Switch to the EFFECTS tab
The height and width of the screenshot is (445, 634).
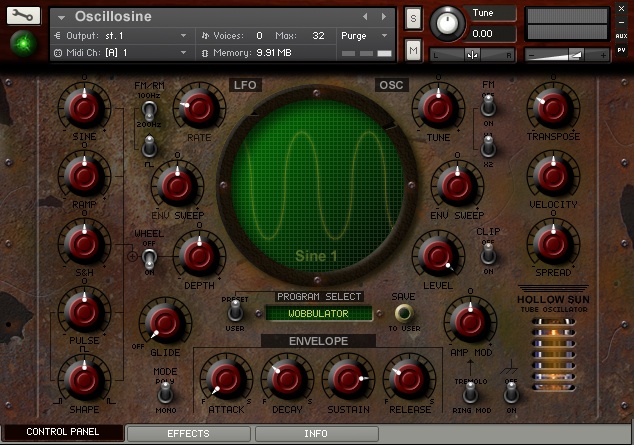point(188,434)
